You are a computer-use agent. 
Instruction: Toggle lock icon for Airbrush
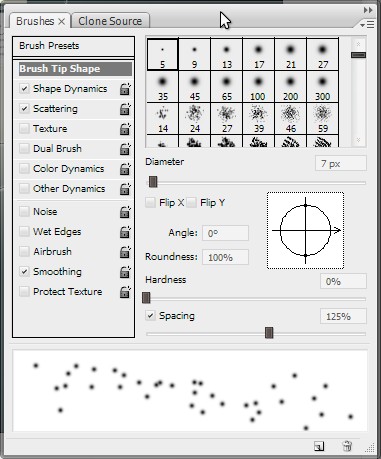point(125,252)
